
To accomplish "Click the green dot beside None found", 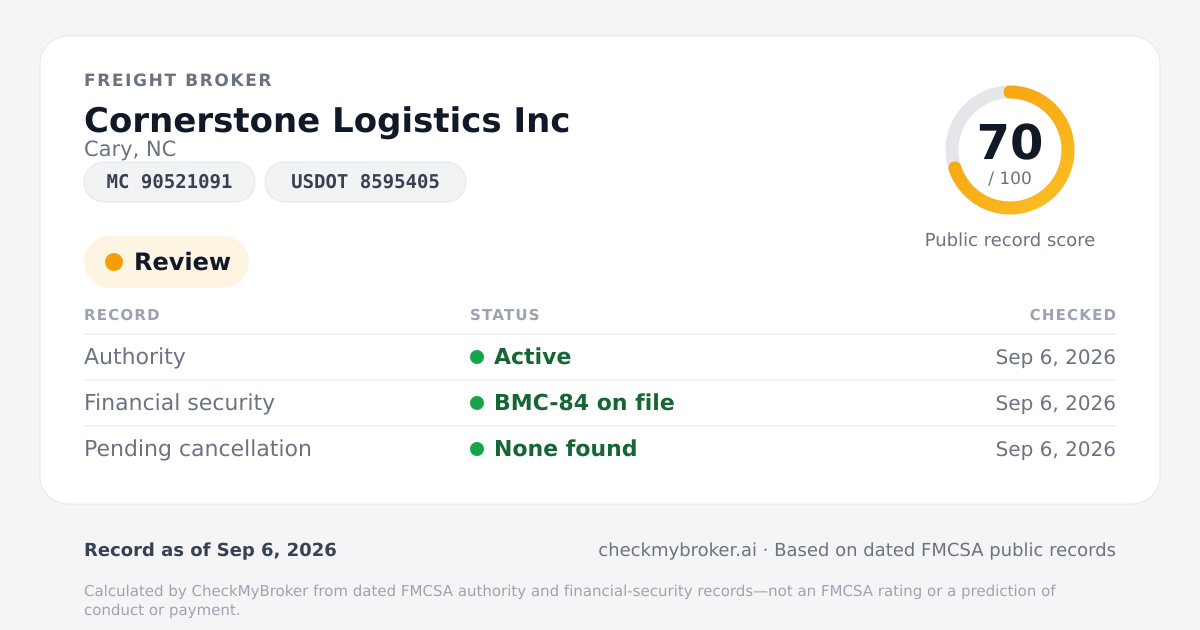I will 477,449.
